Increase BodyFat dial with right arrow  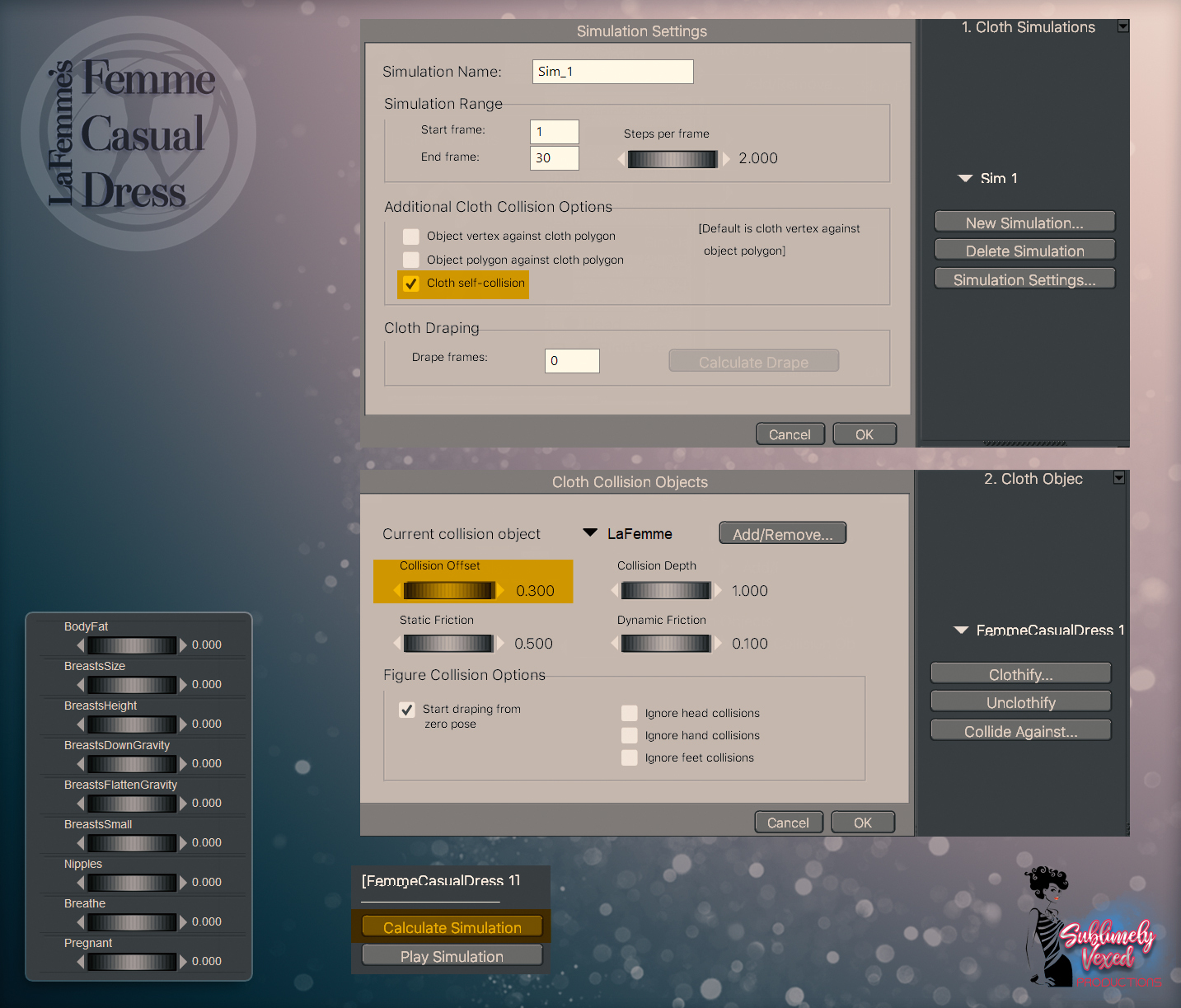tap(184, 645)
